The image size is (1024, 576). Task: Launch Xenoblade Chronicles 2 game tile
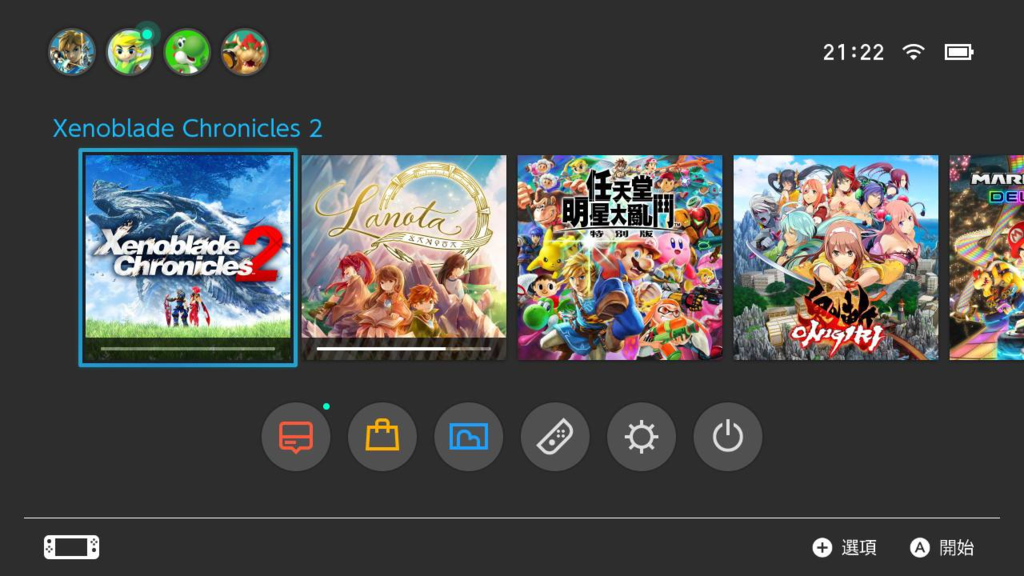(188, 257)
